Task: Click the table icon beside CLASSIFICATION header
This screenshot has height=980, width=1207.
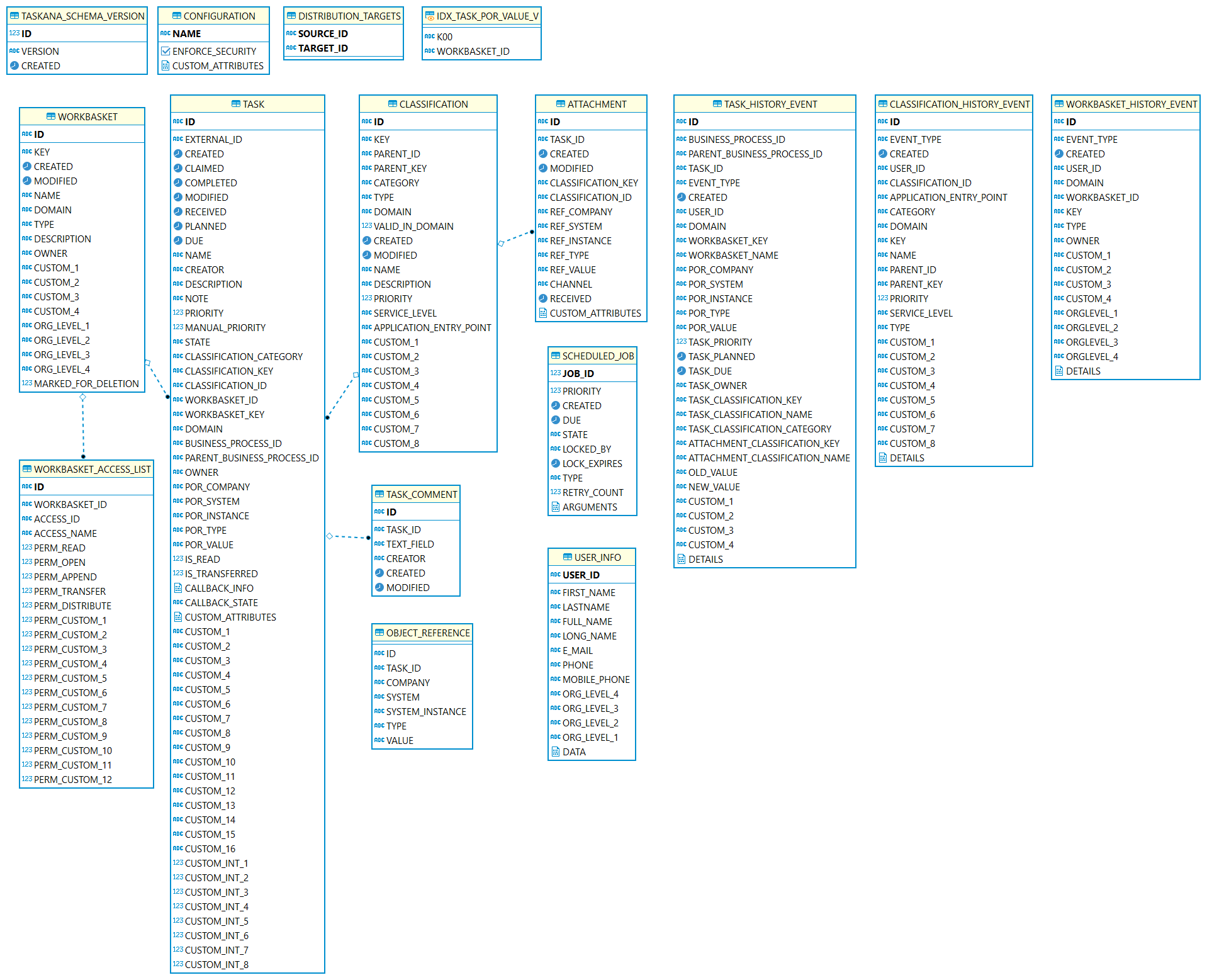Action: 393,104
